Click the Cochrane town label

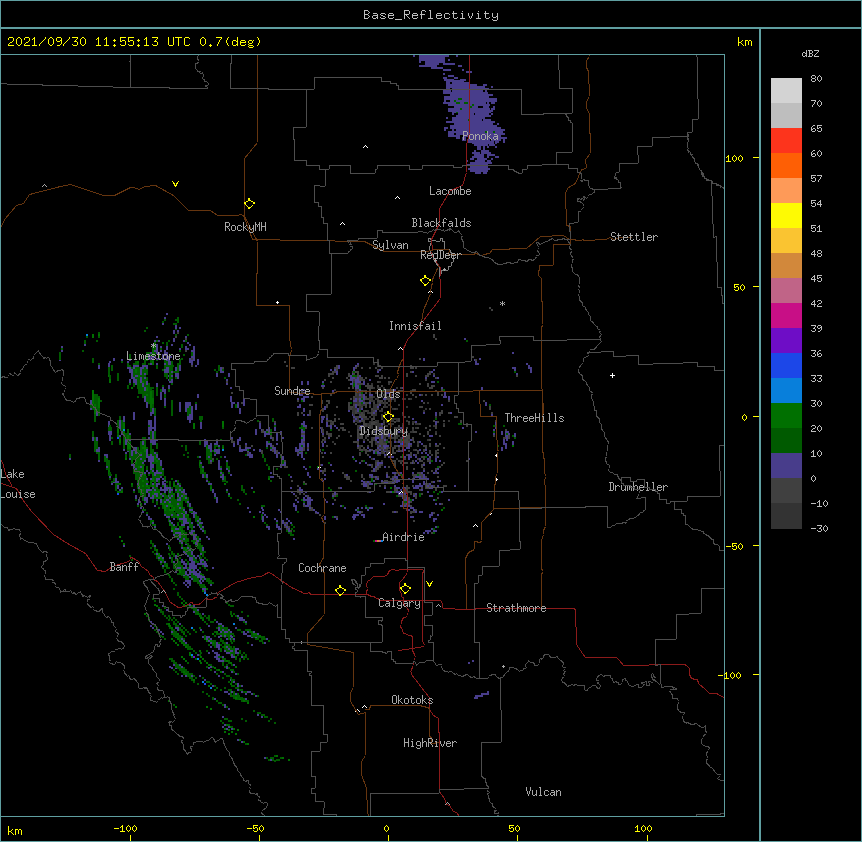[x=322, y=568]
